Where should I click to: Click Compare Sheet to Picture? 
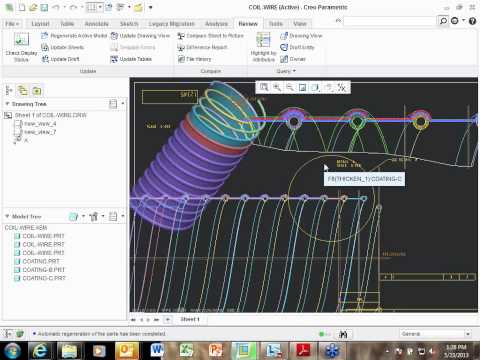coord(211,36)
